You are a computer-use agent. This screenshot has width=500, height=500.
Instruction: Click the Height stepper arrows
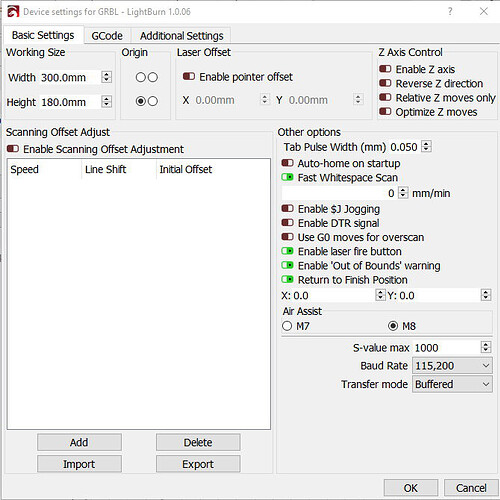pyautogui.click(x=106, y=101)
